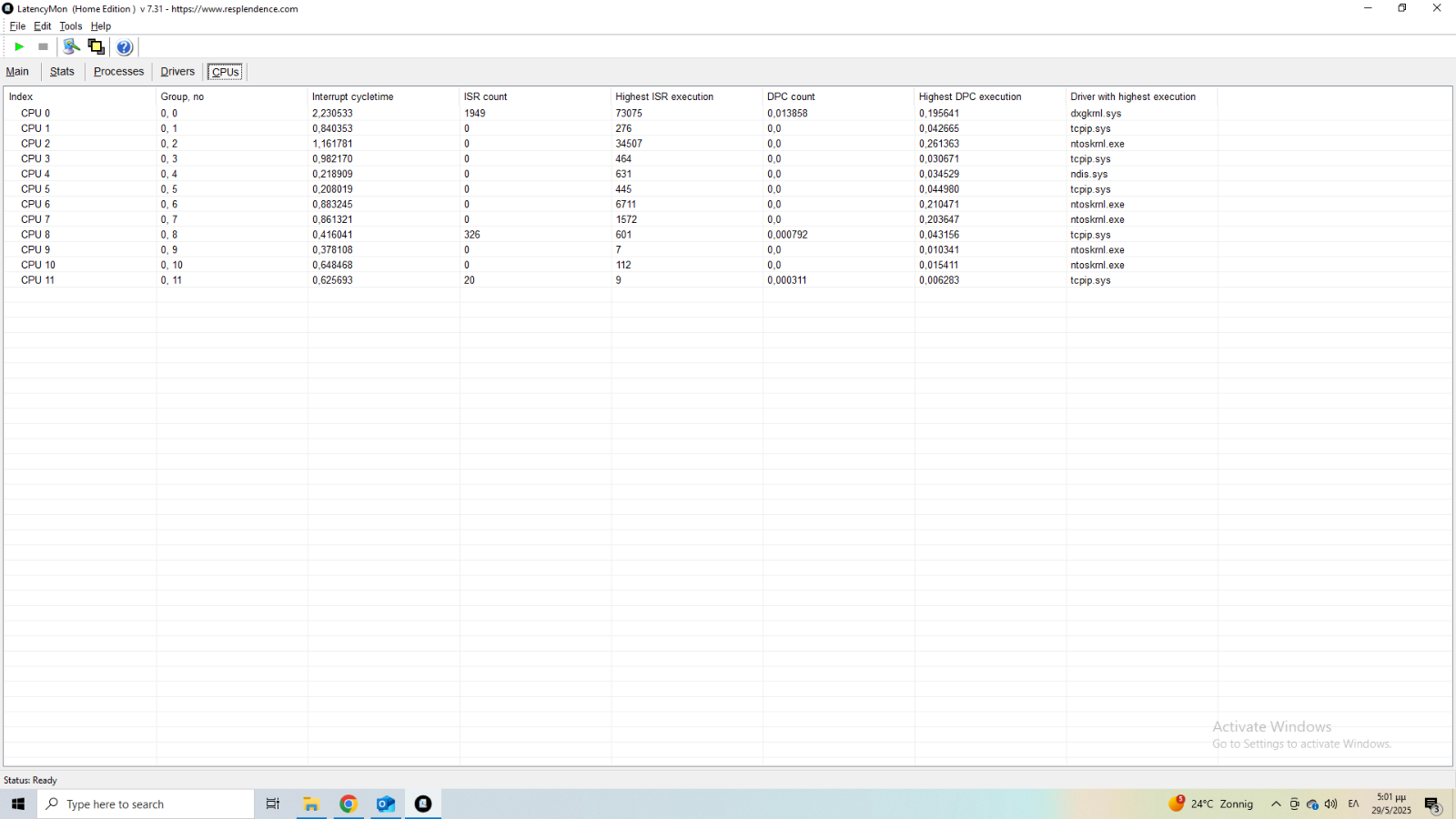1456x819 pixels.
Task: Start the latency monitor with play icon
Action: pyautogui.click(x=19, y=46)
